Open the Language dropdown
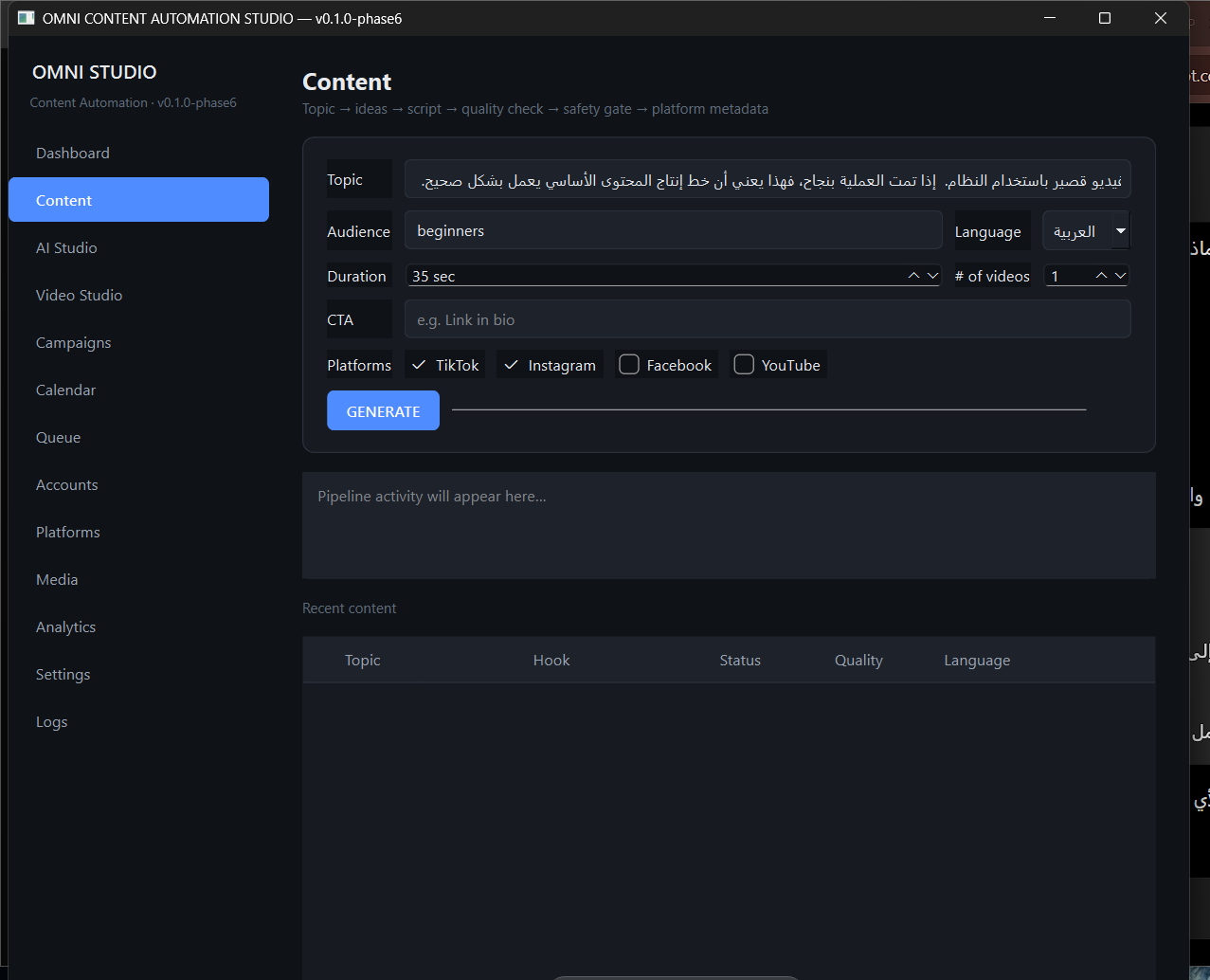1210x980 pixels. coord(1086,230)
